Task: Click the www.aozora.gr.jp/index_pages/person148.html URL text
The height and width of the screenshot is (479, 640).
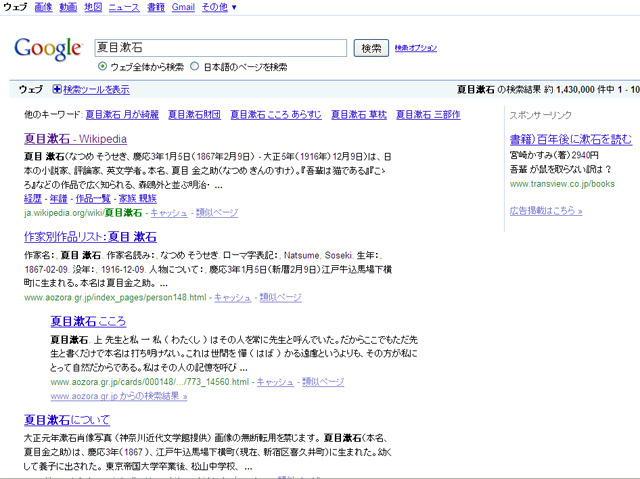Action: (115, 297)
